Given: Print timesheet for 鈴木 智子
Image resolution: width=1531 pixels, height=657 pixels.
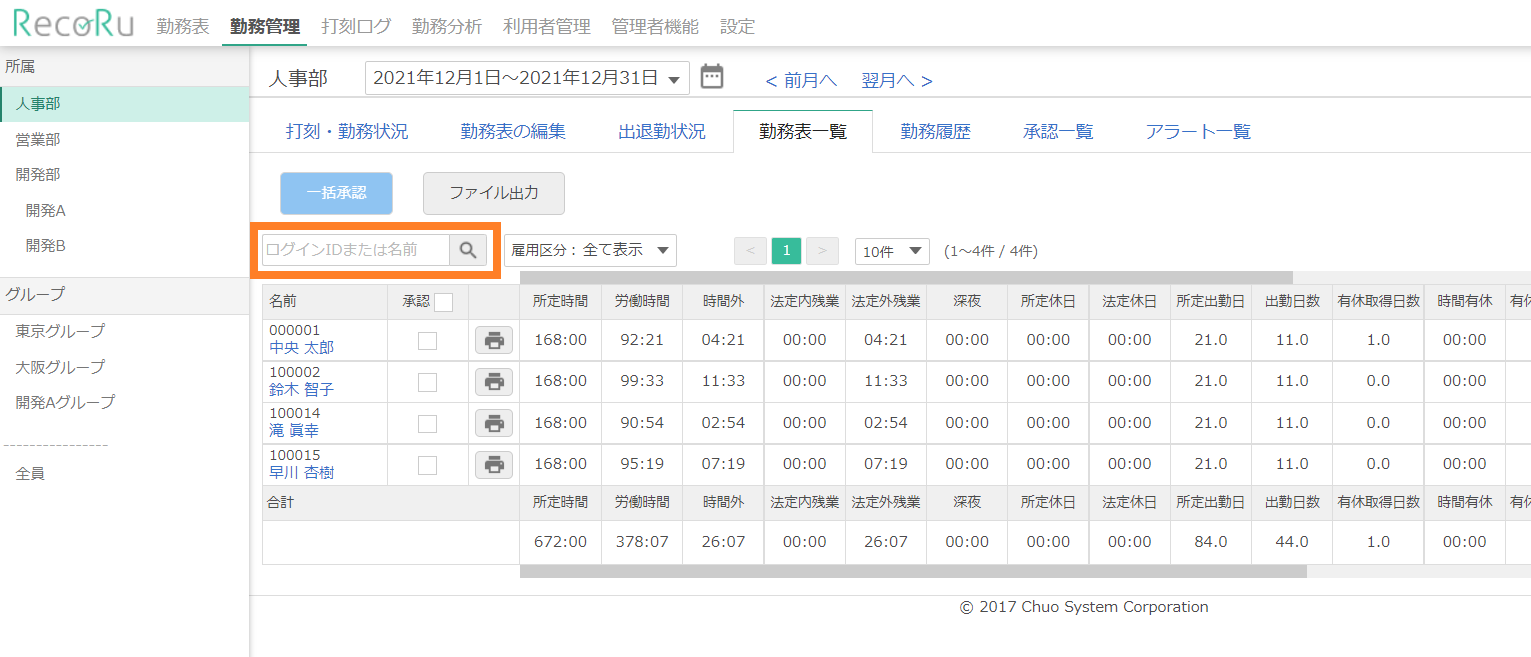Looking at the screenshot, I should click(x=493, y=381).
